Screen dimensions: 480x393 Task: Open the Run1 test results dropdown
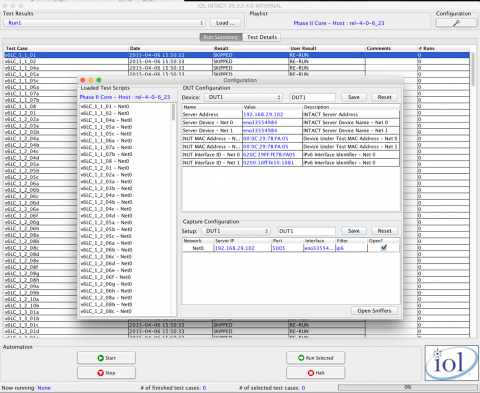click(104, 23)
